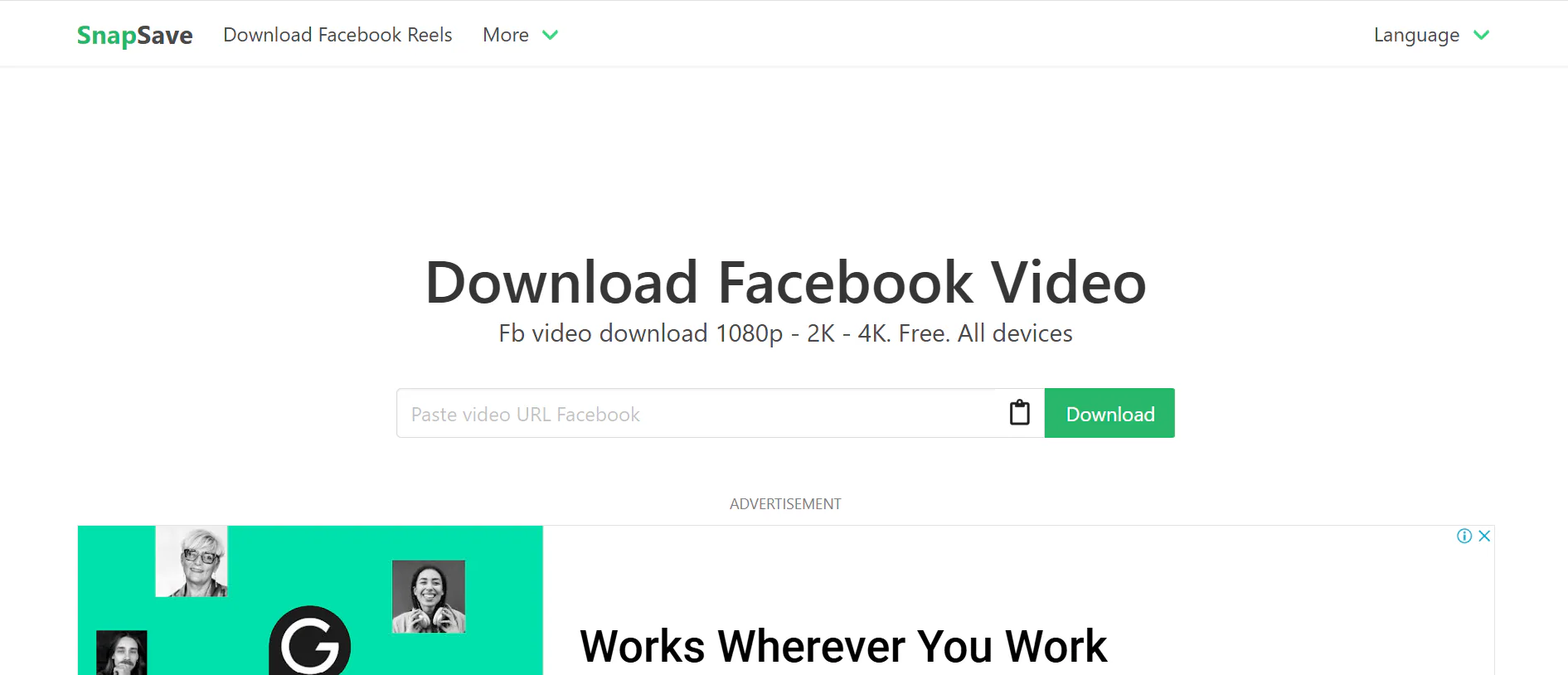Click the clipboard paste icon
Image resolution: width=1568 pixels, height=675 pixels.
pyautogui.click(x=1020, y=412)
